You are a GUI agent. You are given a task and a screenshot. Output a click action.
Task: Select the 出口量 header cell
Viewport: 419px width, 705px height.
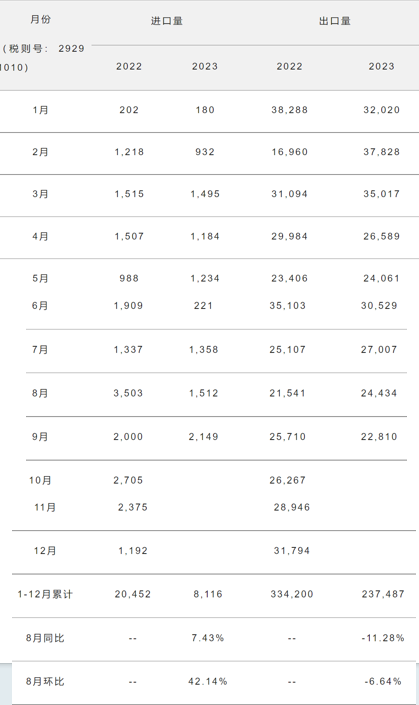[335, 21]
